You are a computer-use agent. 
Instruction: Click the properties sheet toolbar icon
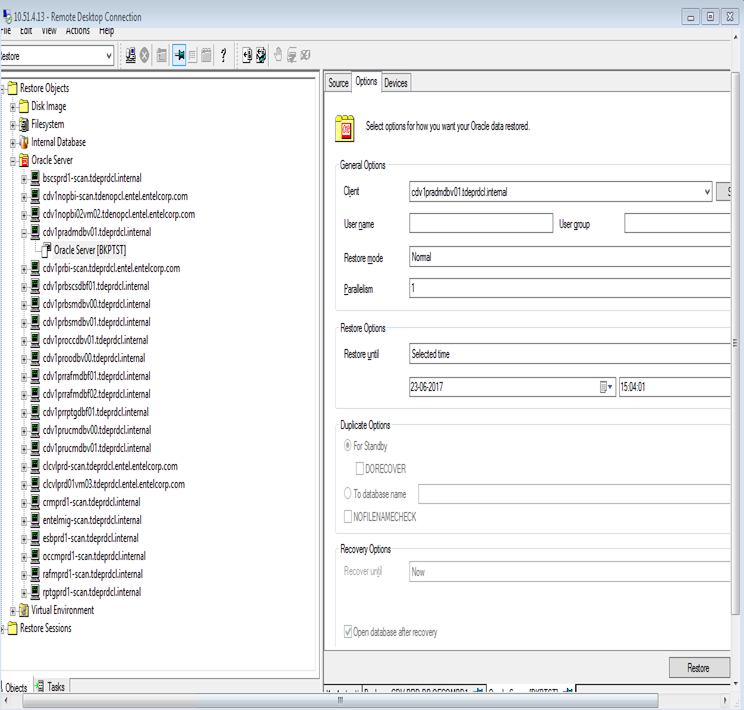[x=162, y=56]
